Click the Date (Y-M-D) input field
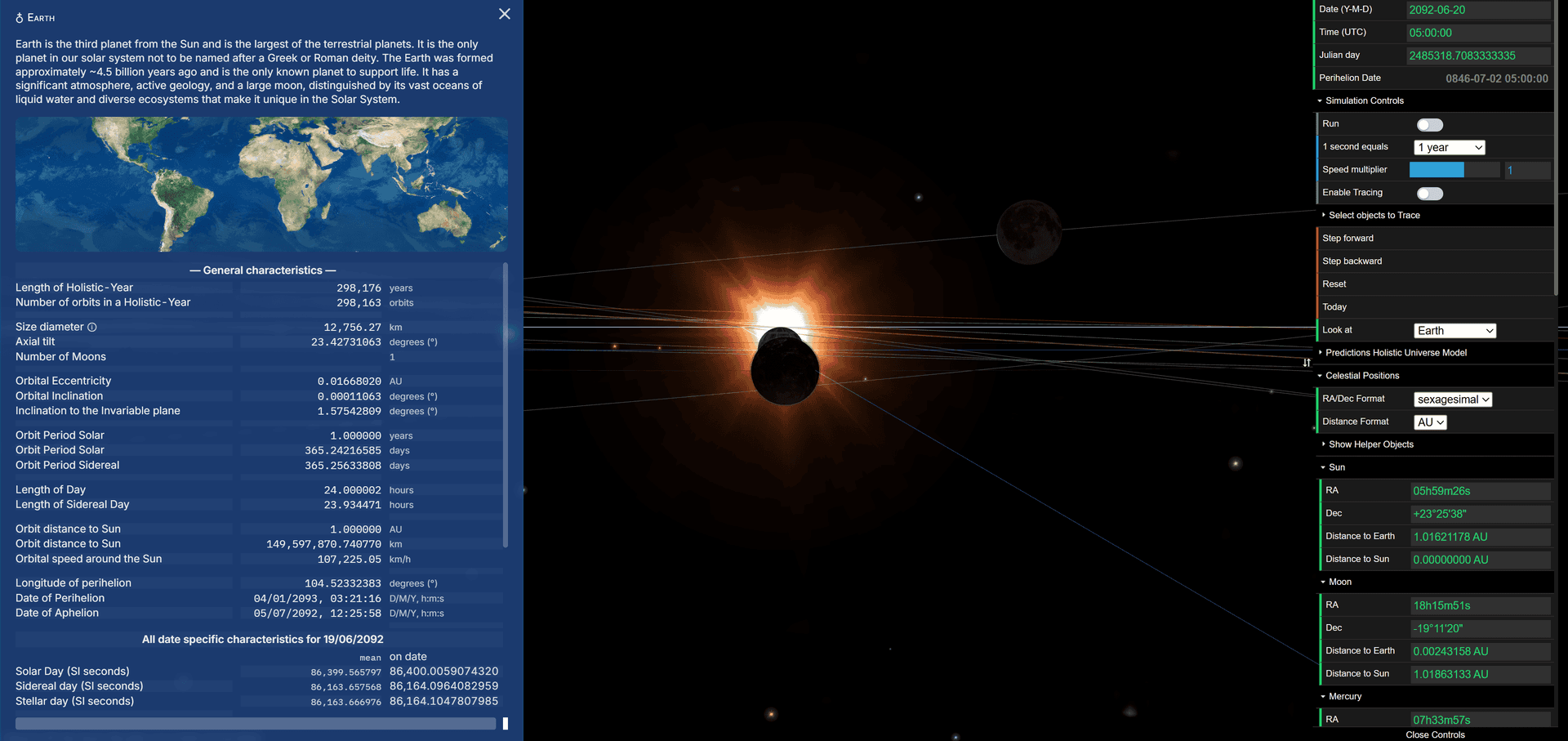 (1478, 10)
